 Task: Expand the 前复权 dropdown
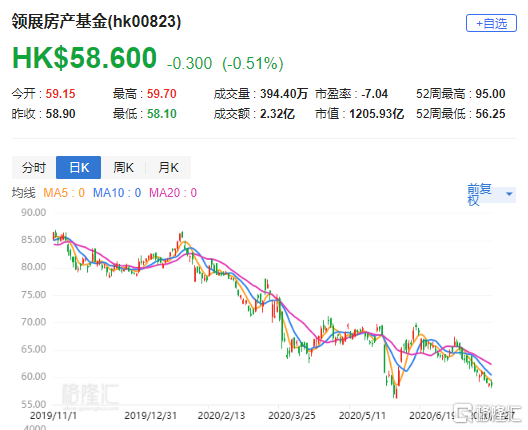[491, 195]
